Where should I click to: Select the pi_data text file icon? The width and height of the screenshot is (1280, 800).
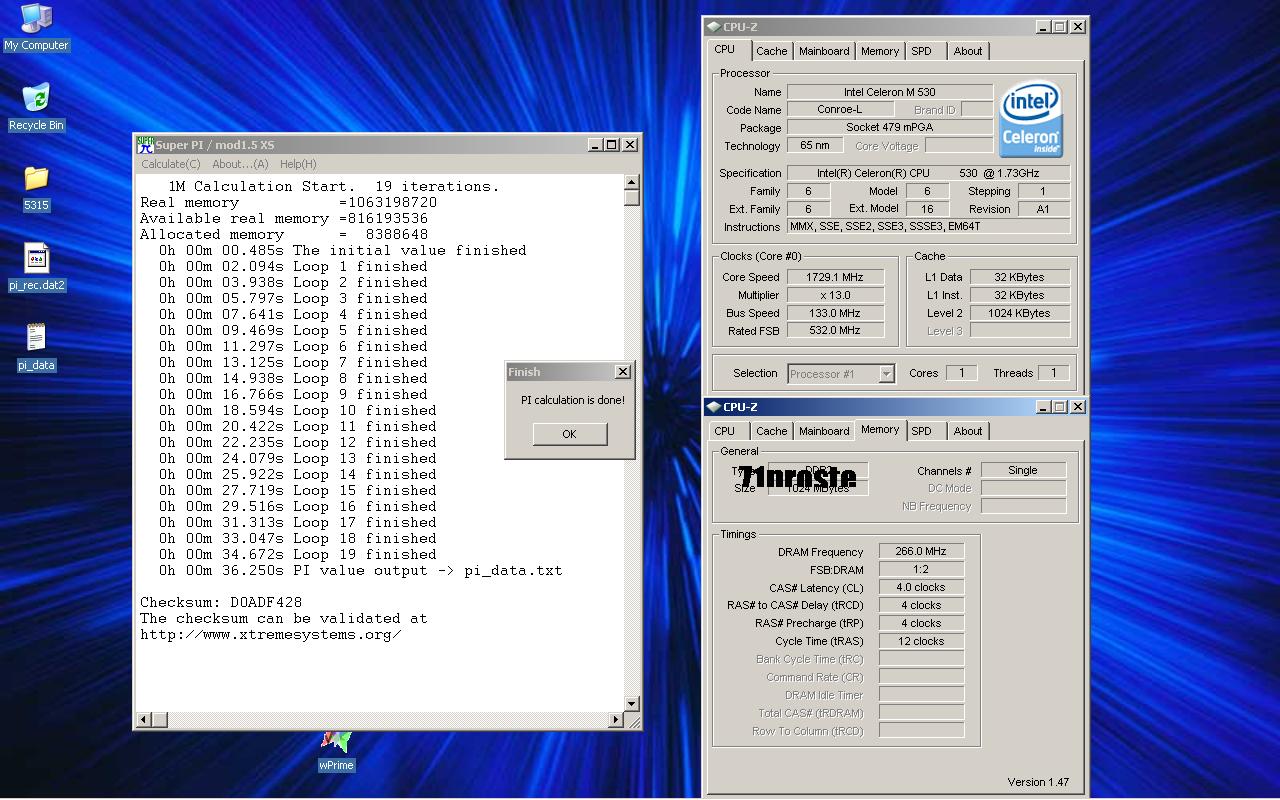(x=36, y=347)
